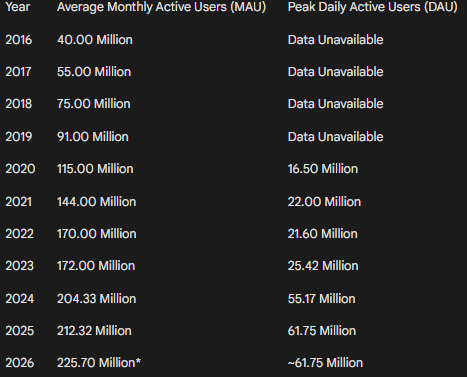Image resolution: width=467 pixels, height=377 pixels.
Task: Select the 172.00 Million MAU cell
Action: tap(96, 266)
